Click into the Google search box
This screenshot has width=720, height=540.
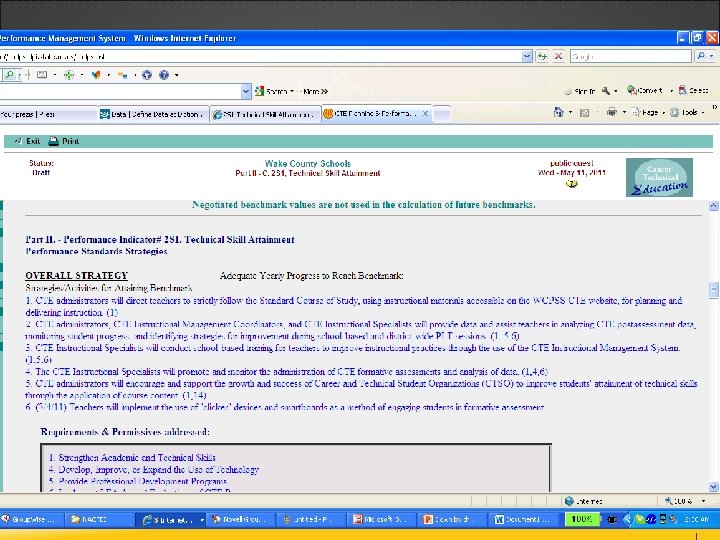[x=630, y=56]
